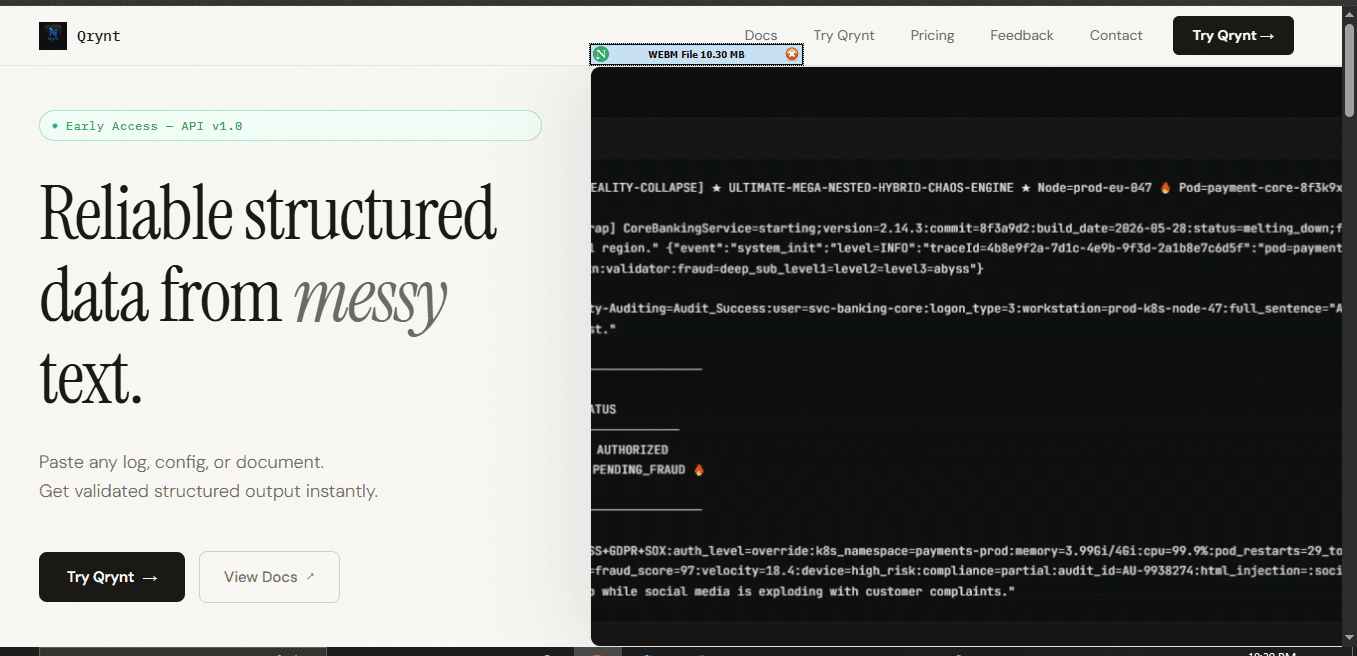This screenshot has height=656, width=1357.
Task: Open the Feedback navigation link
Action: coord(1022,35)
